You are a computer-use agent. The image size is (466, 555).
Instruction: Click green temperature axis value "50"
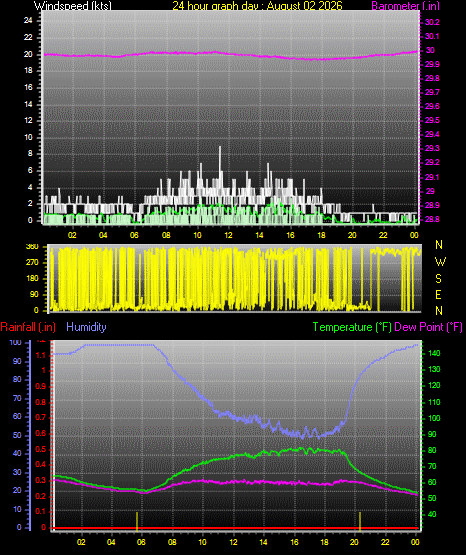pyautogui.click(x=432, y=498)
